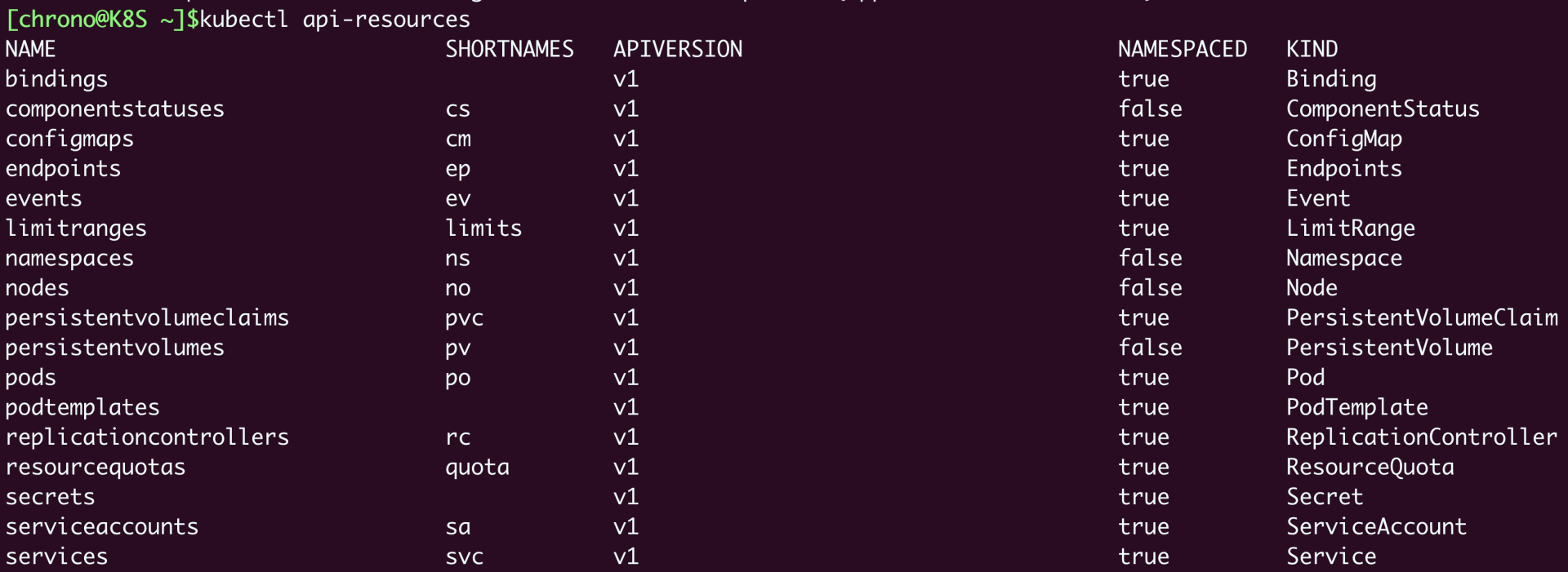Click the false value in namespaces row
This screenshot has height=572, width=1568.
1150,258
